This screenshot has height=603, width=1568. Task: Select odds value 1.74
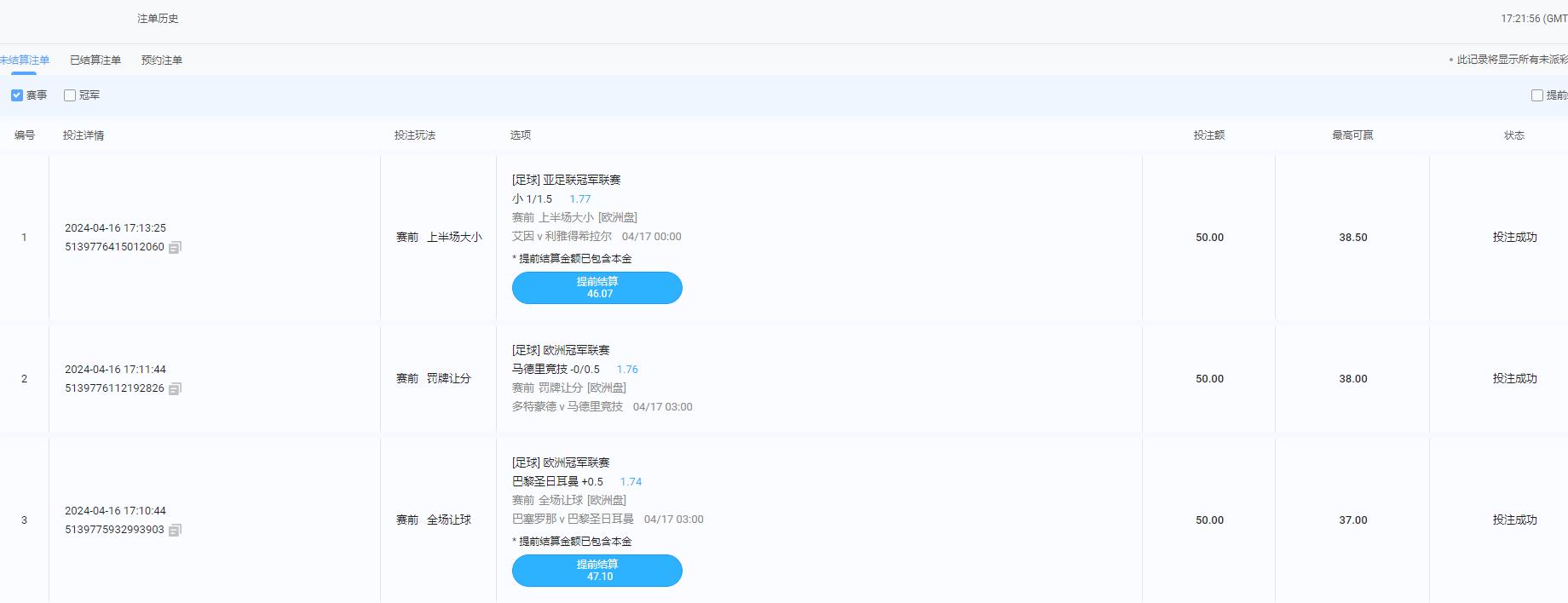[x=631, y=482]
